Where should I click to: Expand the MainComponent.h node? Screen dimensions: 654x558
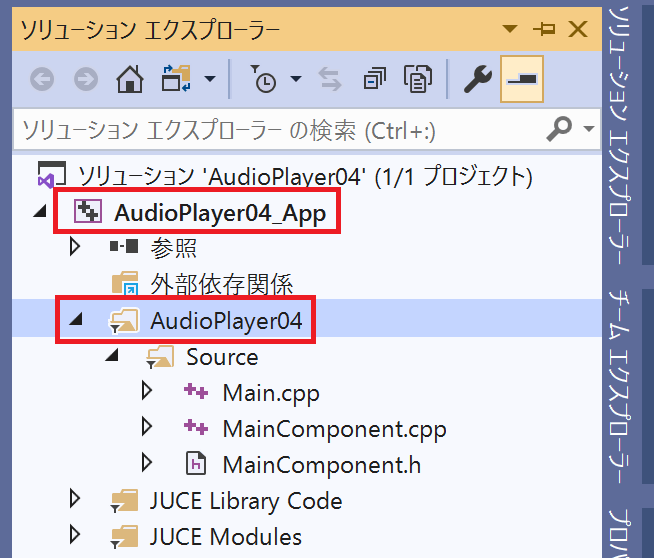147,463
